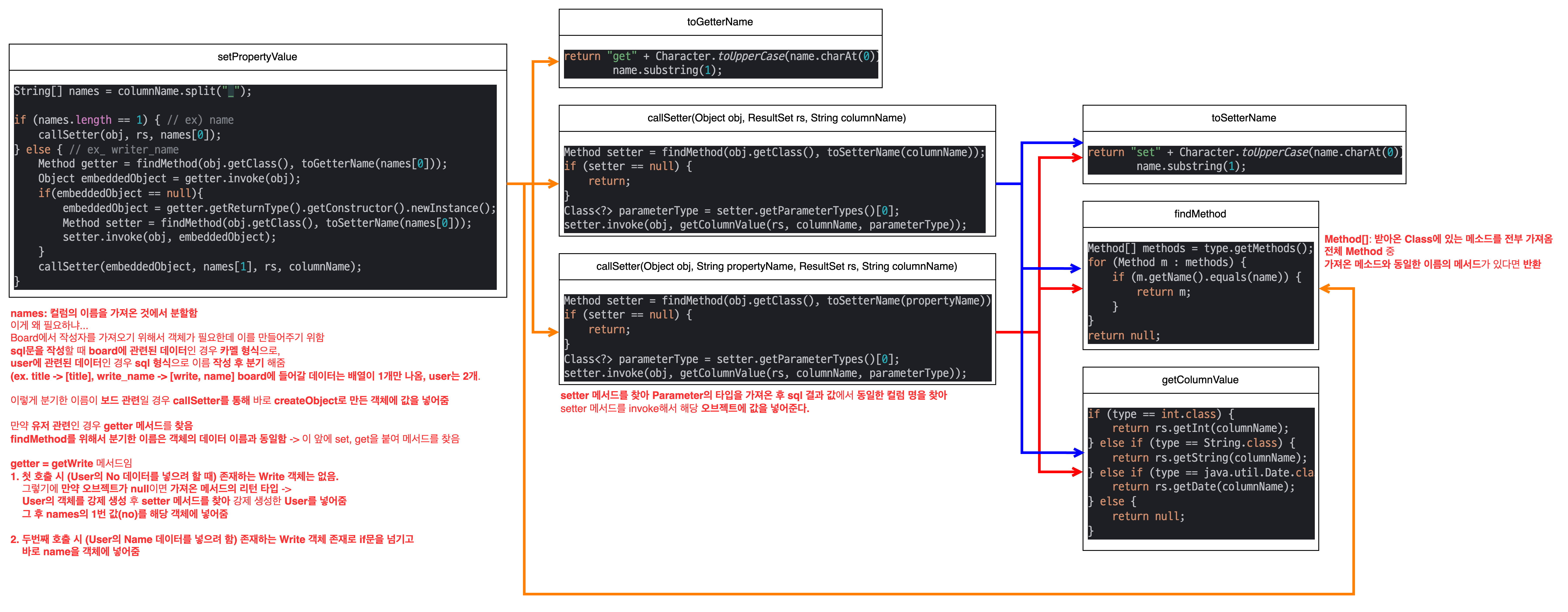
Task: Click code line 'String[] names = columnName.split("_");'
Action: pos(133,91)
